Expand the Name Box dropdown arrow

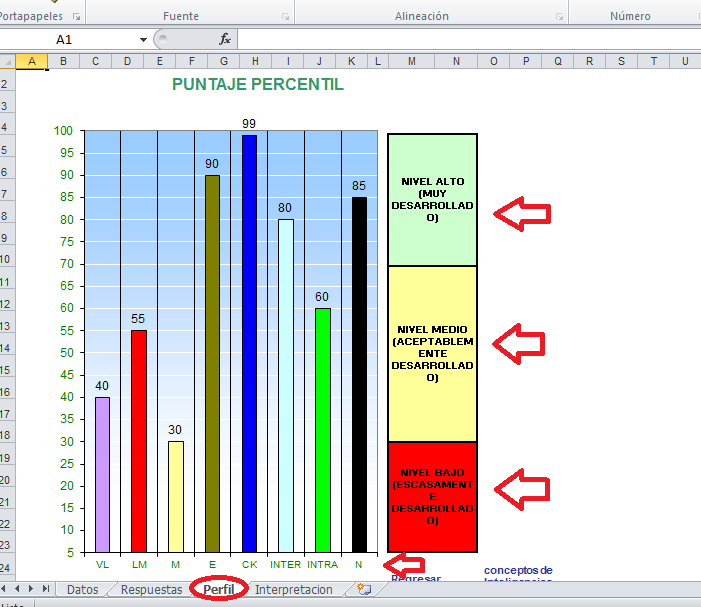point(143,40)
